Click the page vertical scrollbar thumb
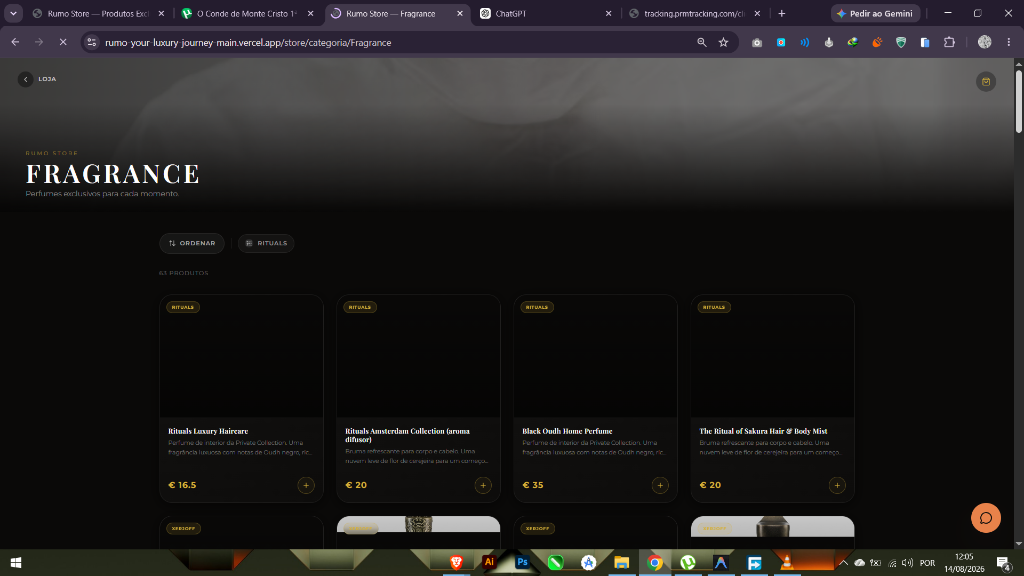This screenshot has width=1024, height=576. pos(1018,101)
